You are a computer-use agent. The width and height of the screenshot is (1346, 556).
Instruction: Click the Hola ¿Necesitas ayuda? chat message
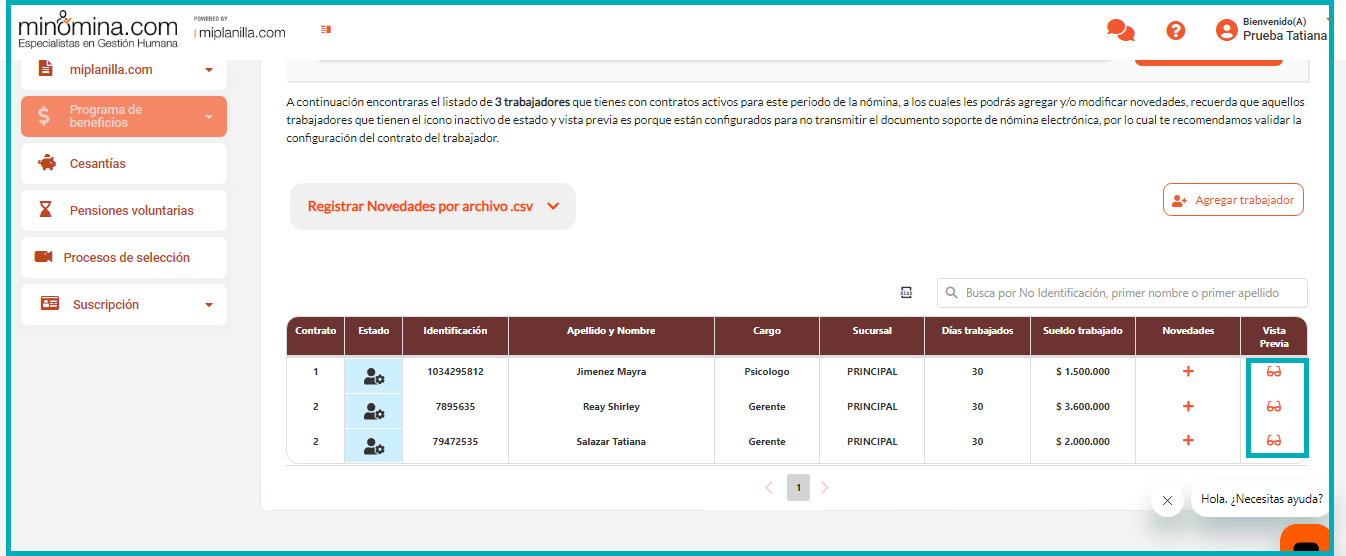click(1261, 499)
